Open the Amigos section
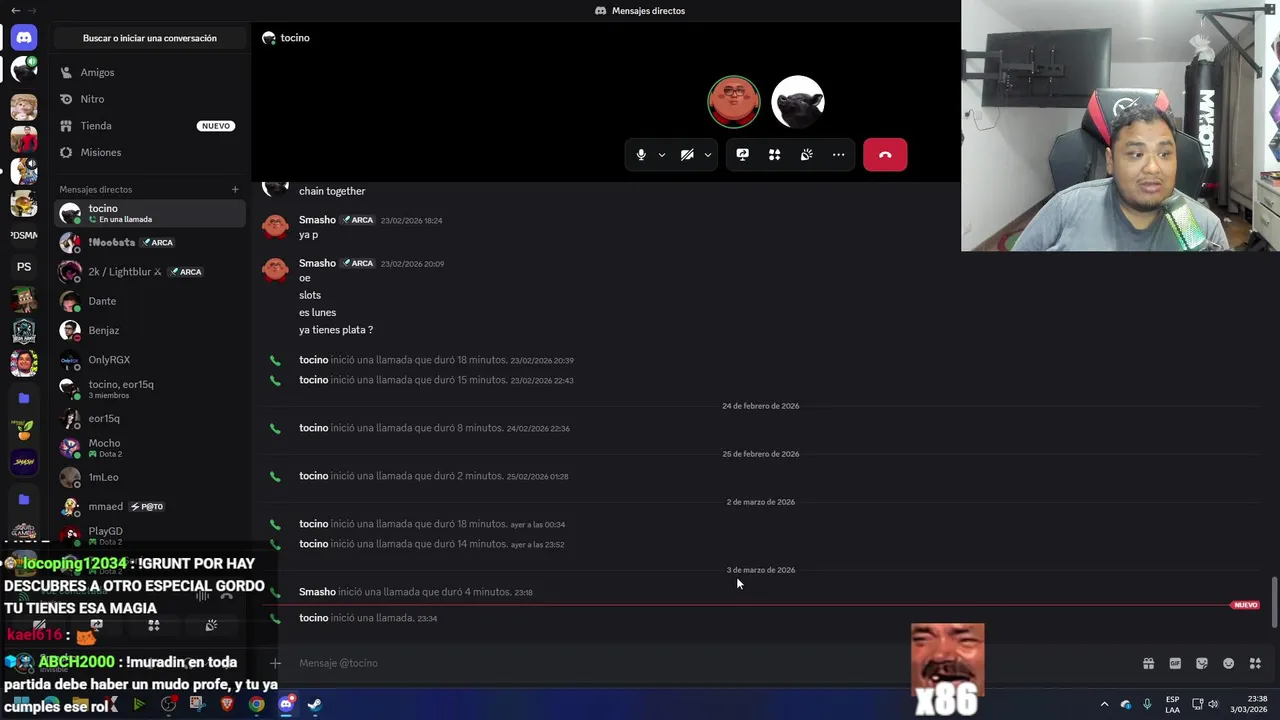Viewport: 1280px width, 720px height. 150,72
